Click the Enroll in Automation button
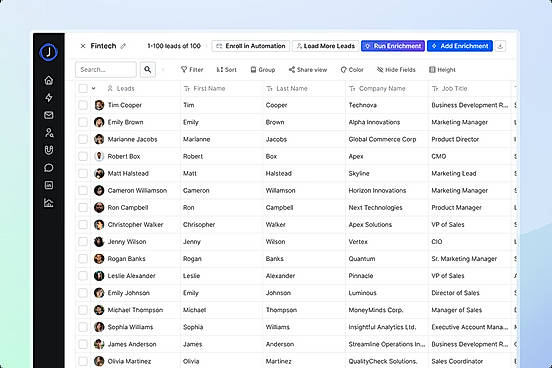Image resolution: width=552 pixels, height=368 pixels. (x=251, y=46)
